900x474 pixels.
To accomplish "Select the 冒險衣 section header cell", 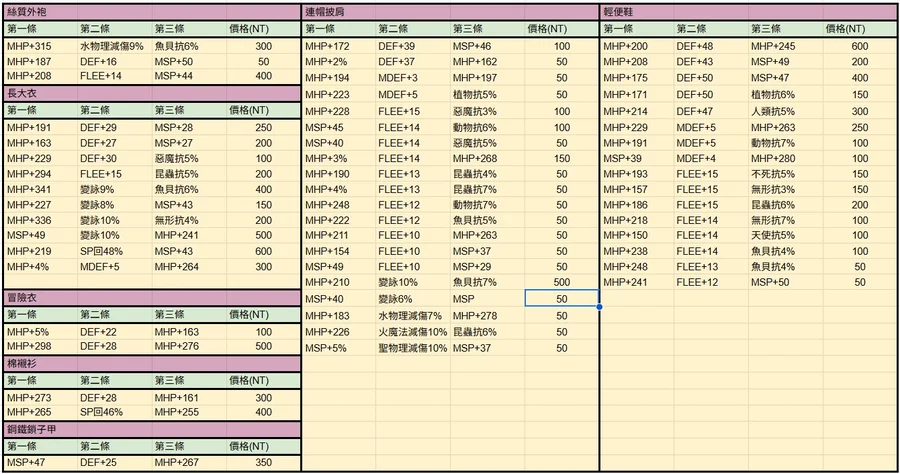I will click(x=40, y=298).
